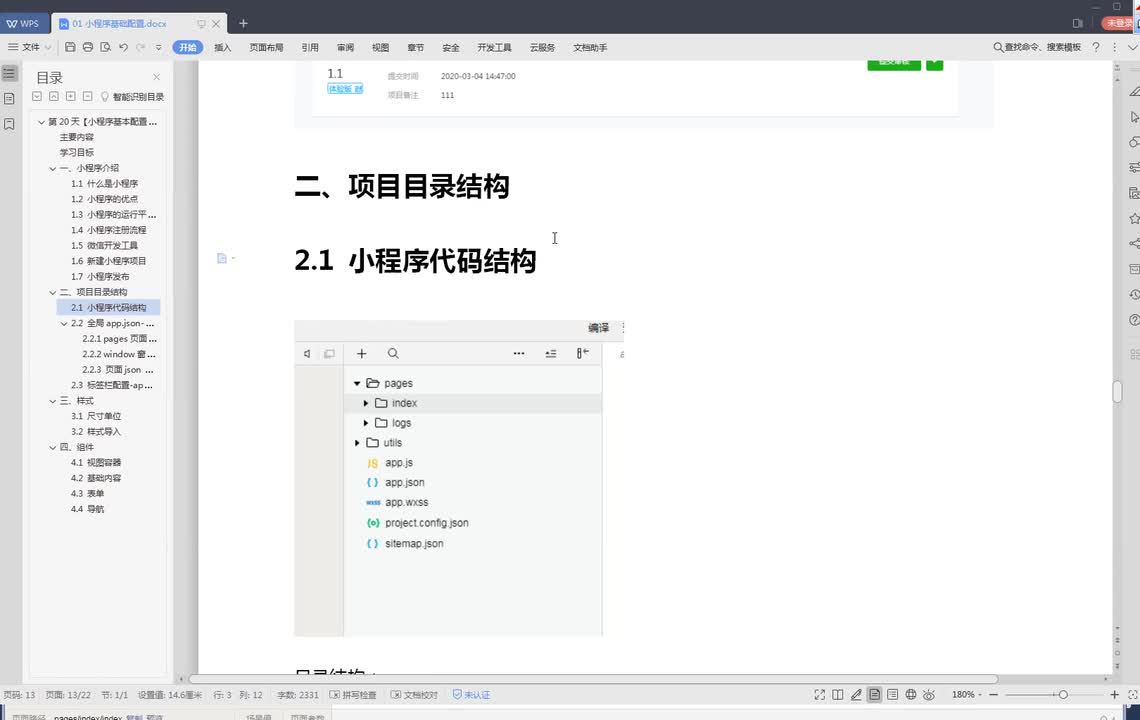This screenshot has width=1140, height=720.
Task: Click the outline minus box icon
Action: tap(87, 96)
